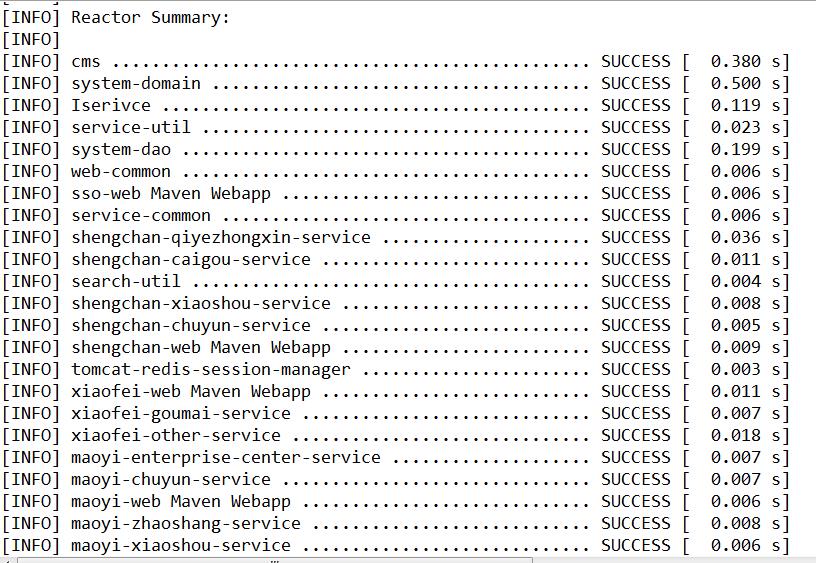Click the scrollbar left arrow at bottom
Screen dimensions: 816x563
pyautogui.click(x=5, y=560)
